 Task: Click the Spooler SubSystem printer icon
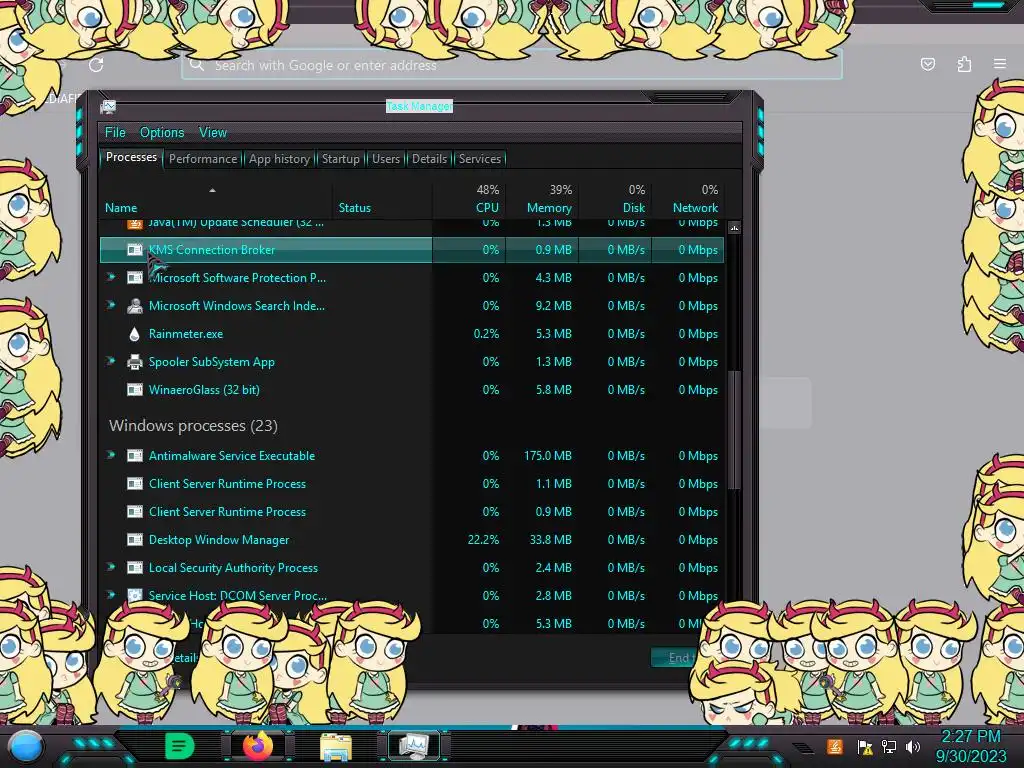135,362
